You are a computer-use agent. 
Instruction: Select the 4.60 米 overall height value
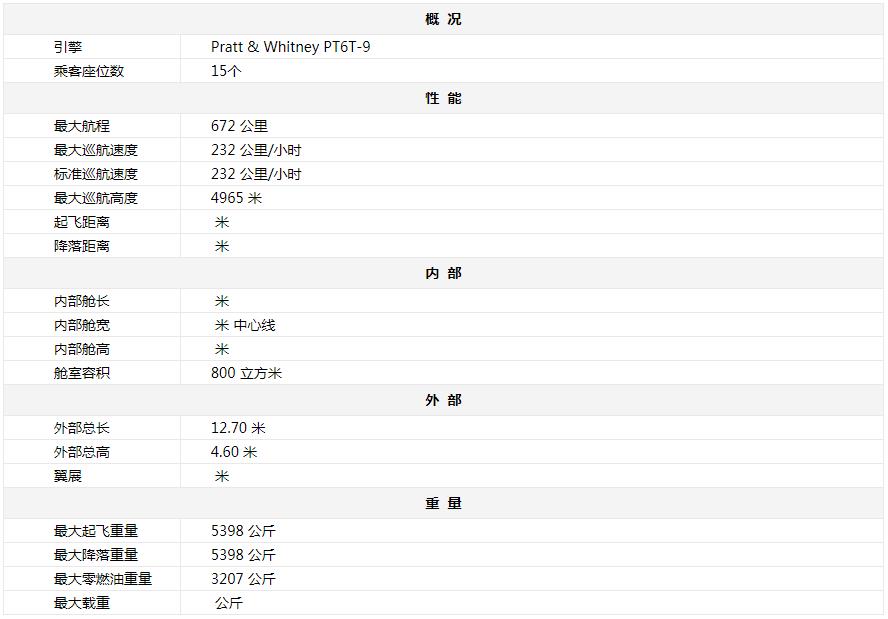234,452
